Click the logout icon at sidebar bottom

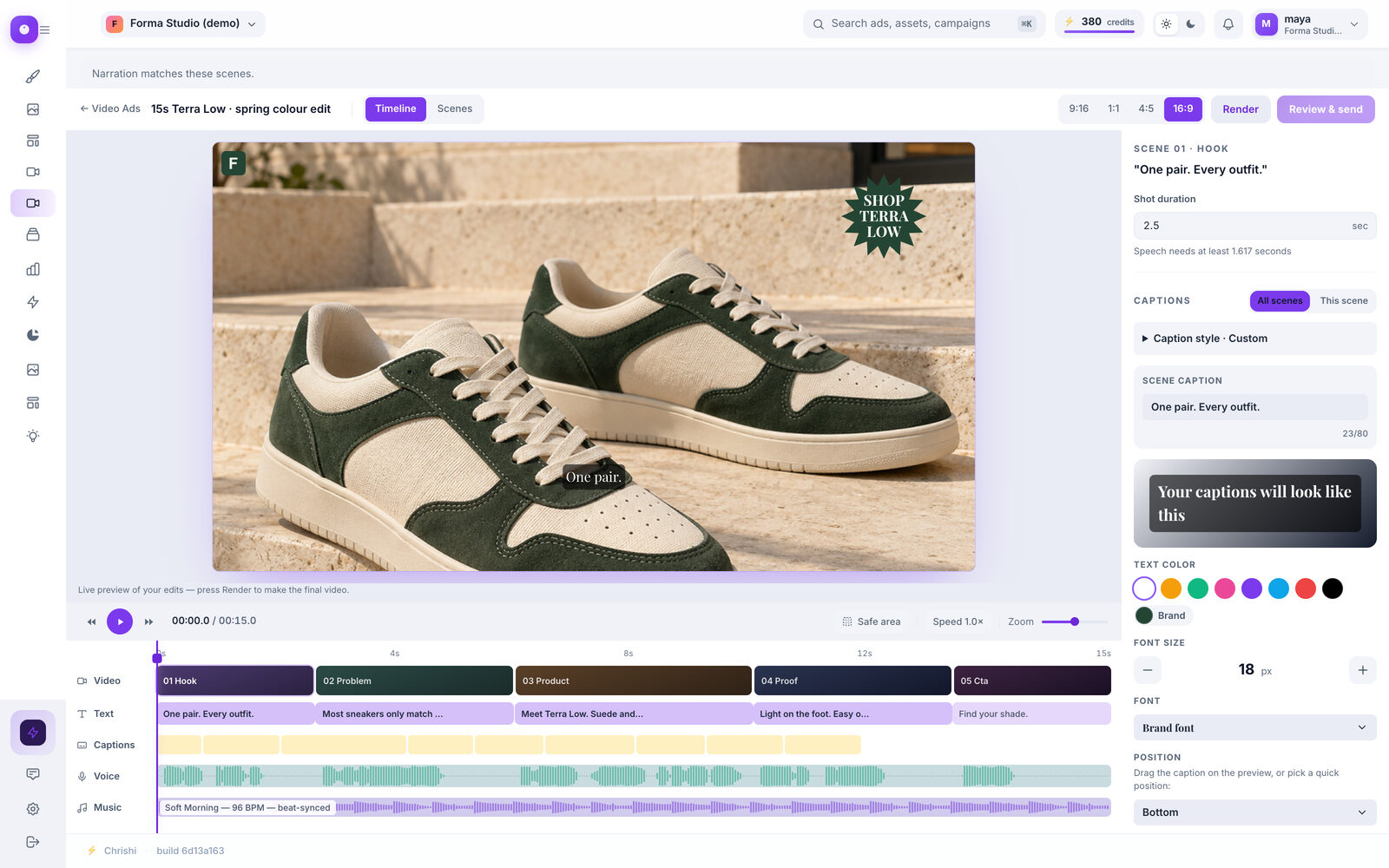[x=33, y=842]
